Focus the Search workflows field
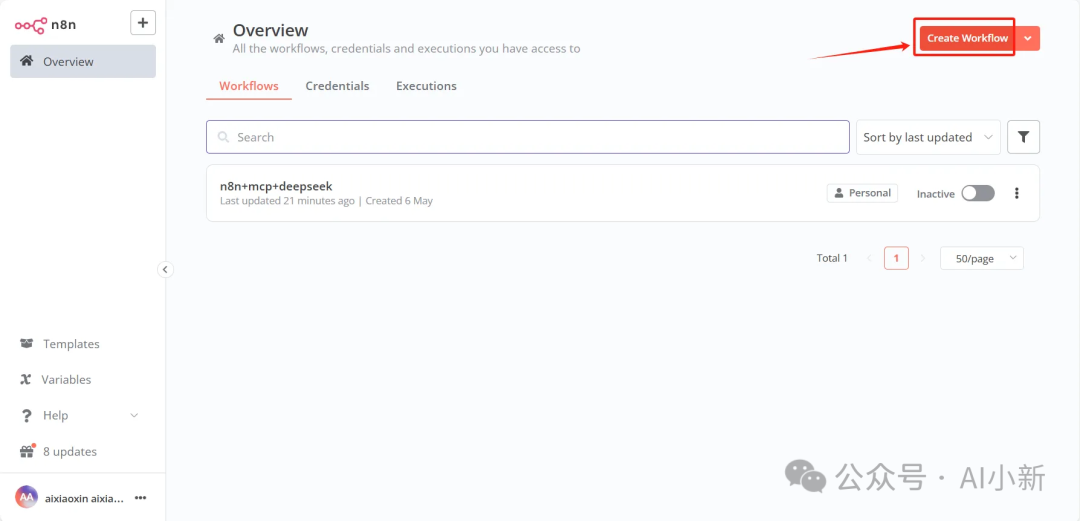Viewport: 1080px width, 521px height. click(x=528, y=137)
